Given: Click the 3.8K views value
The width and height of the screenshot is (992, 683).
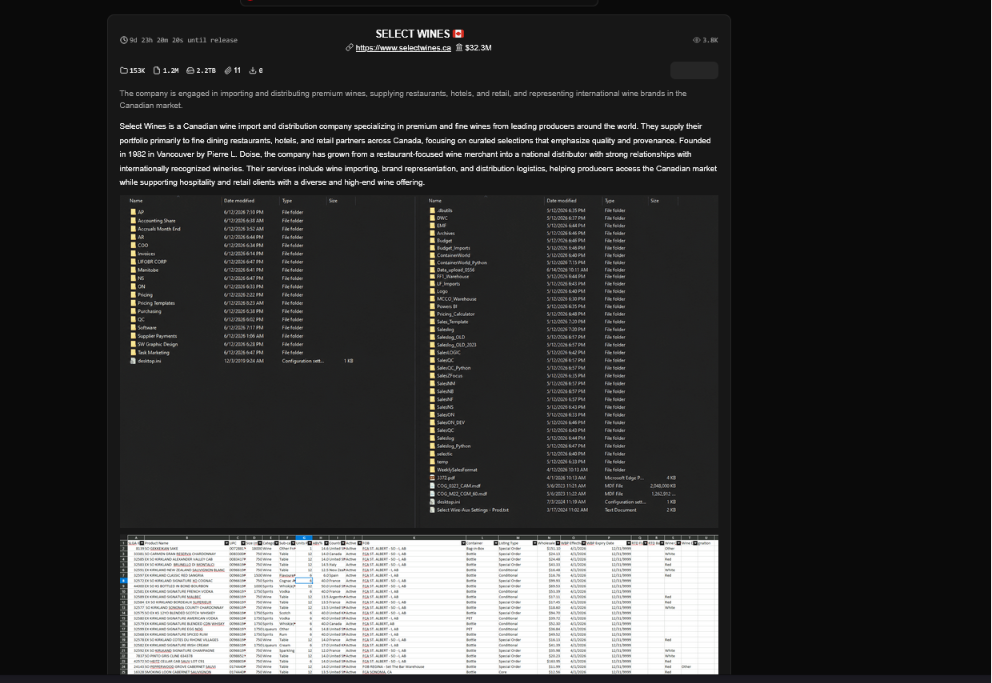Looking at the screenshot, I should 710,40.
